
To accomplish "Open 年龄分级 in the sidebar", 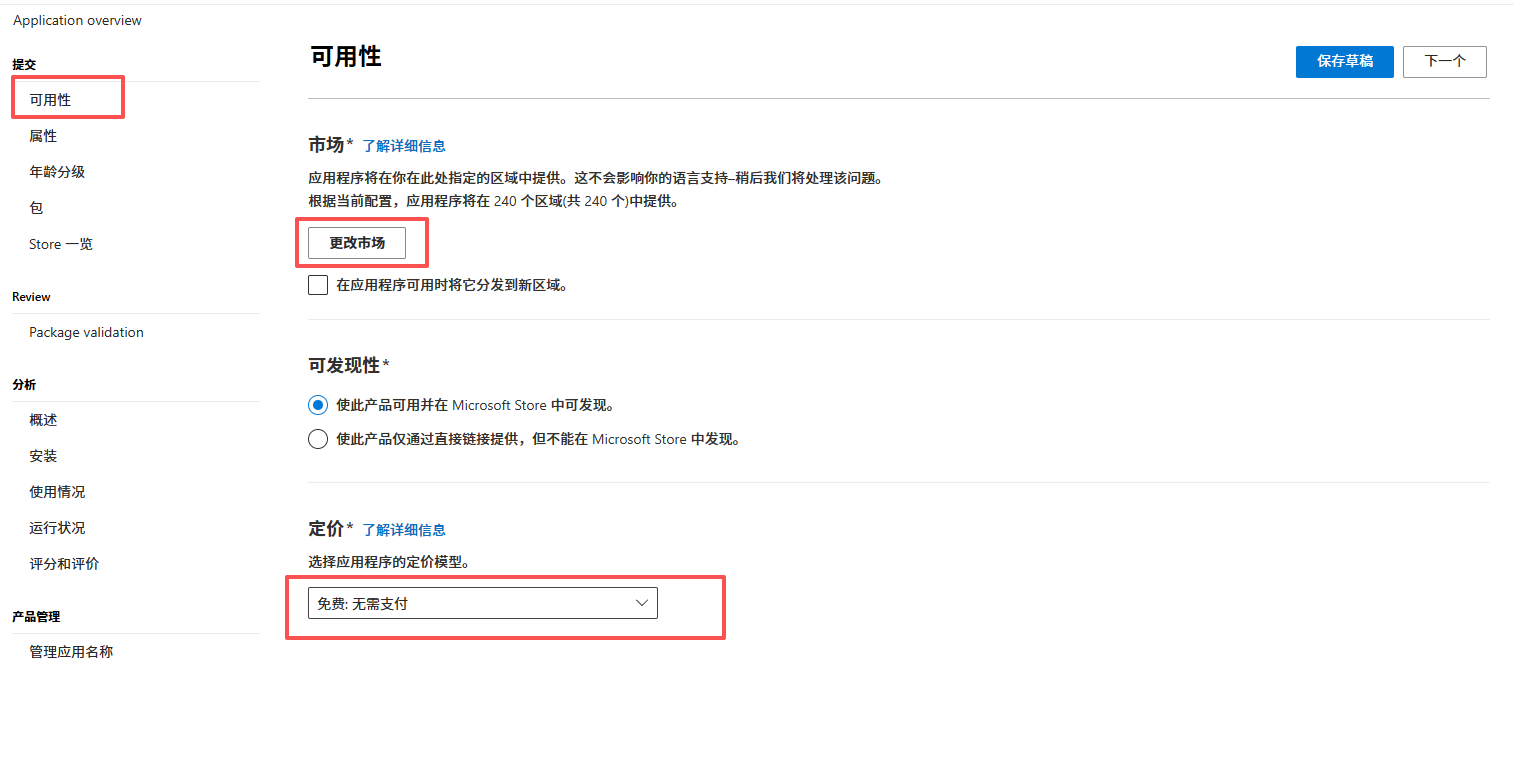I will pos(57,172).
